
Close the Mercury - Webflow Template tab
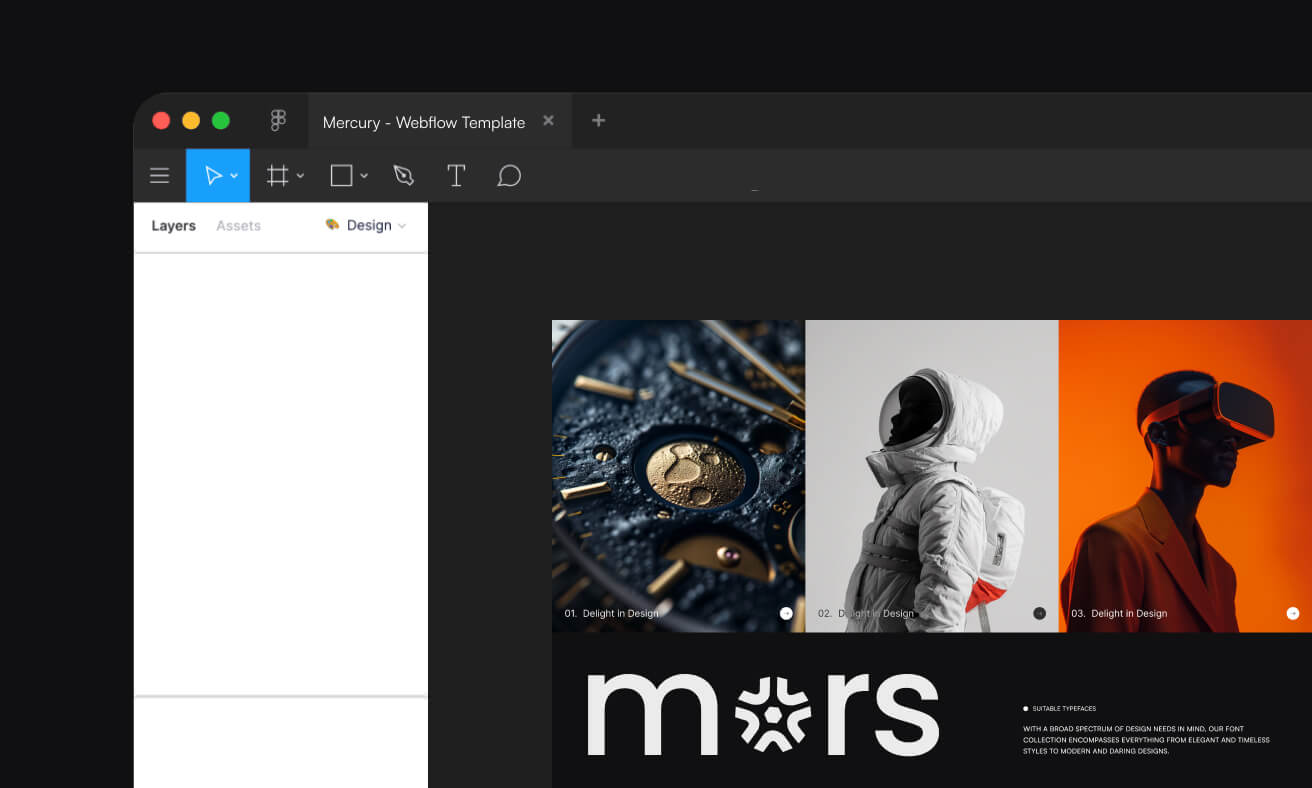[x=548, y=120]
